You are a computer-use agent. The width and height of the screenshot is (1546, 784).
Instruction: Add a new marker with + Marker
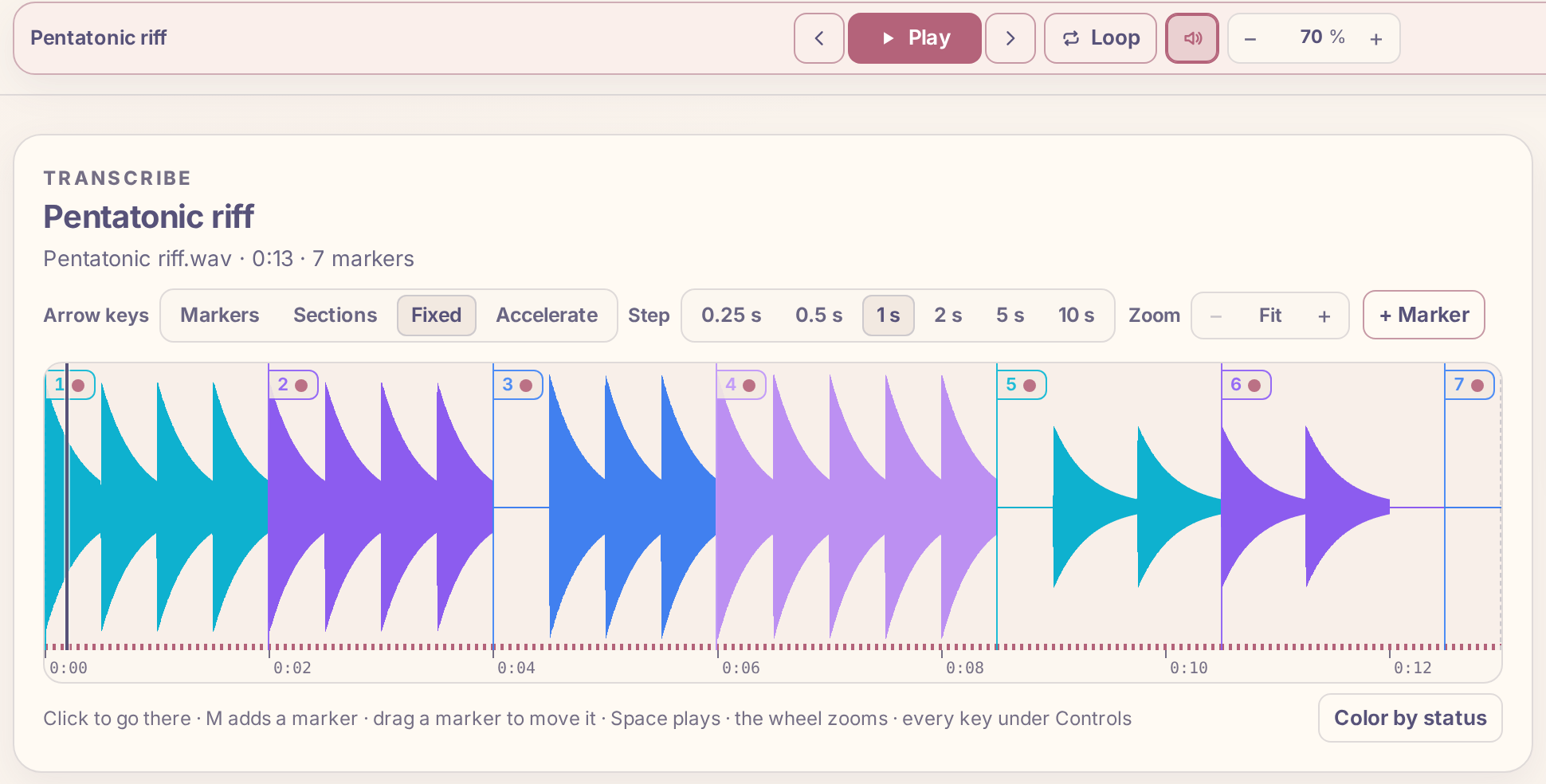point(1424,315)
